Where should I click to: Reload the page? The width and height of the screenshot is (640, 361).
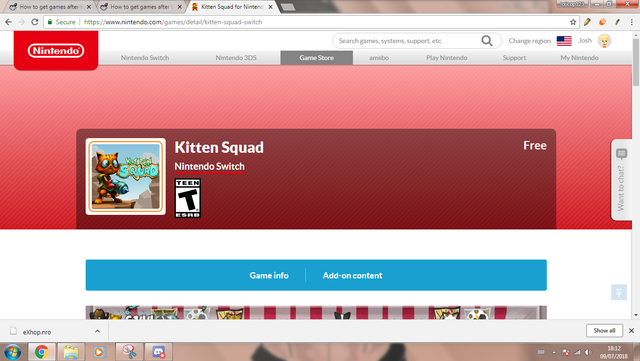pos(35,22)
